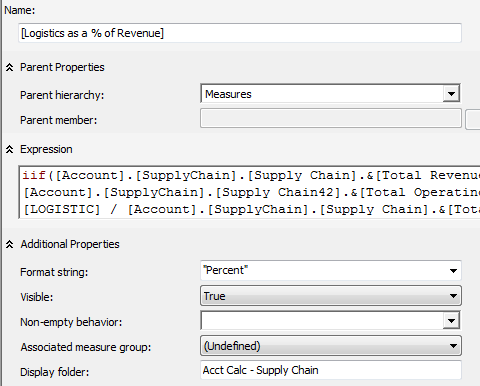Click the browse button beside Parent member
480x386 pixels.
pos(473,119)
